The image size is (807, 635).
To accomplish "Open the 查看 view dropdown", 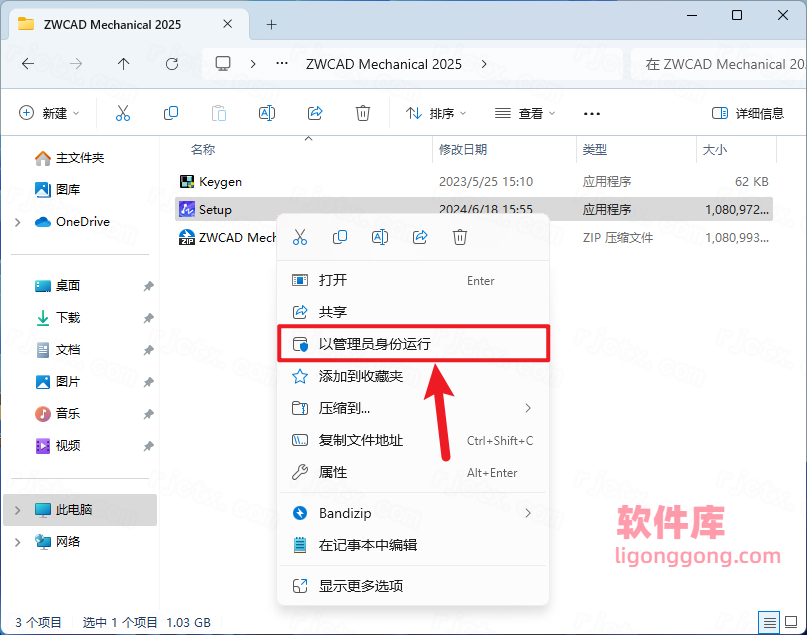I will [x=525, y=113].
